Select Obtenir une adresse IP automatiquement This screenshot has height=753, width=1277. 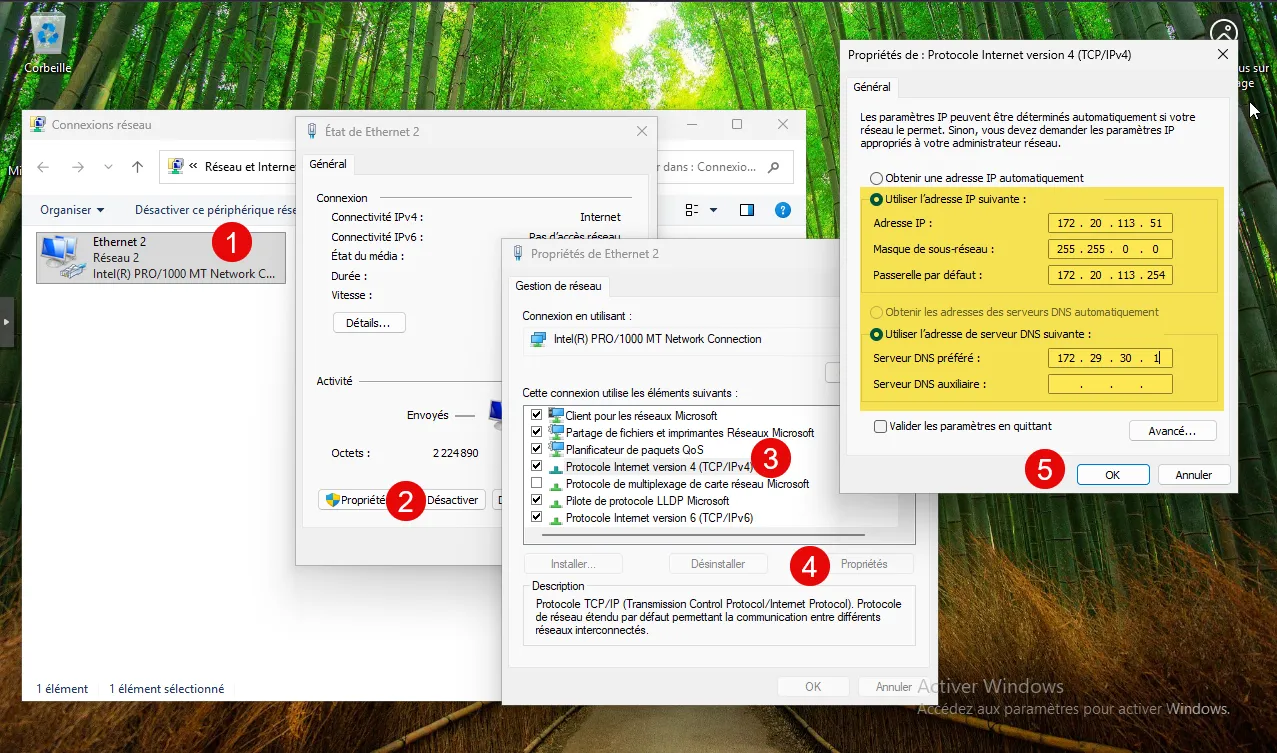point(877,178)
